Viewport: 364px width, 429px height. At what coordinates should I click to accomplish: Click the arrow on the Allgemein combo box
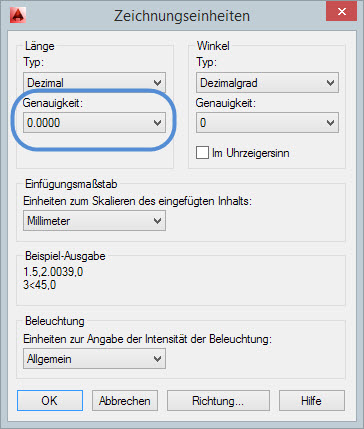coord(157,359)
